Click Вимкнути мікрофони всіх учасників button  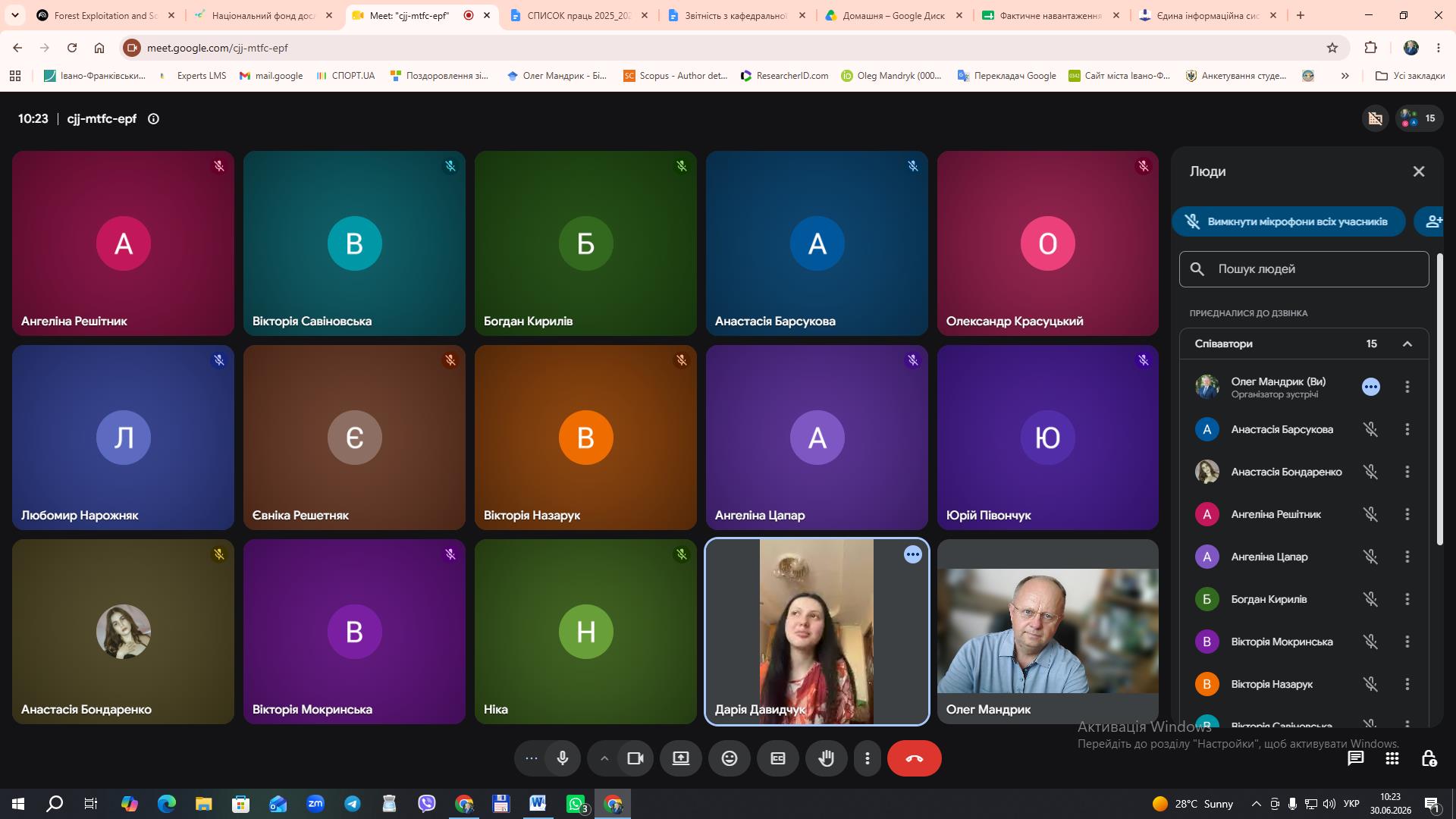1288,221
